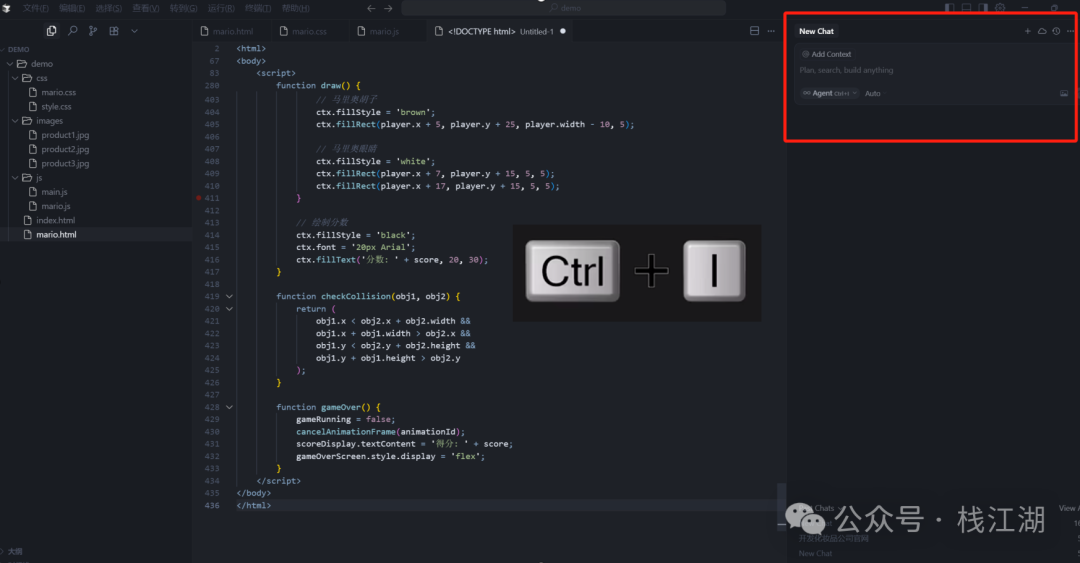
Task: Click the Cursor app logo
Action: [x=7, y=8]
